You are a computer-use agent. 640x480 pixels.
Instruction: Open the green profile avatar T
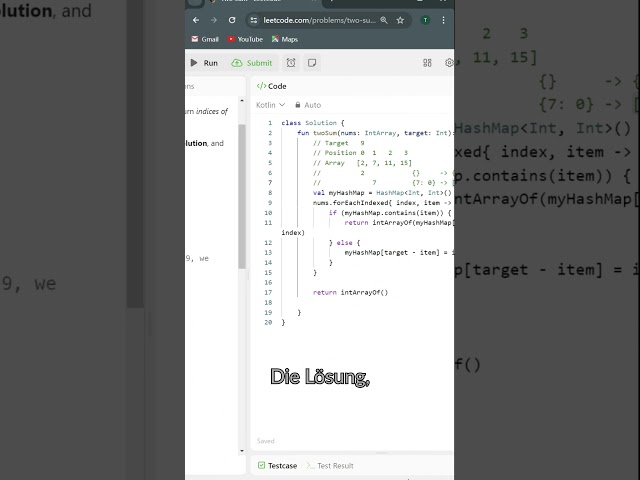[425, 20]
